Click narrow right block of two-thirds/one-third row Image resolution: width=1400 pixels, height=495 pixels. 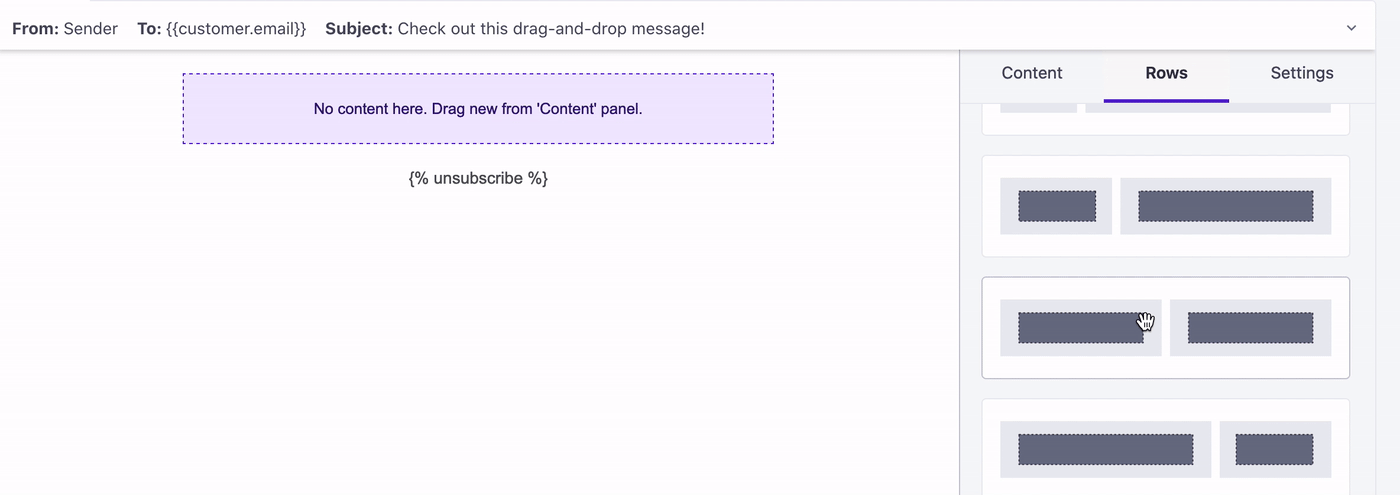(x=1274, y=449)
